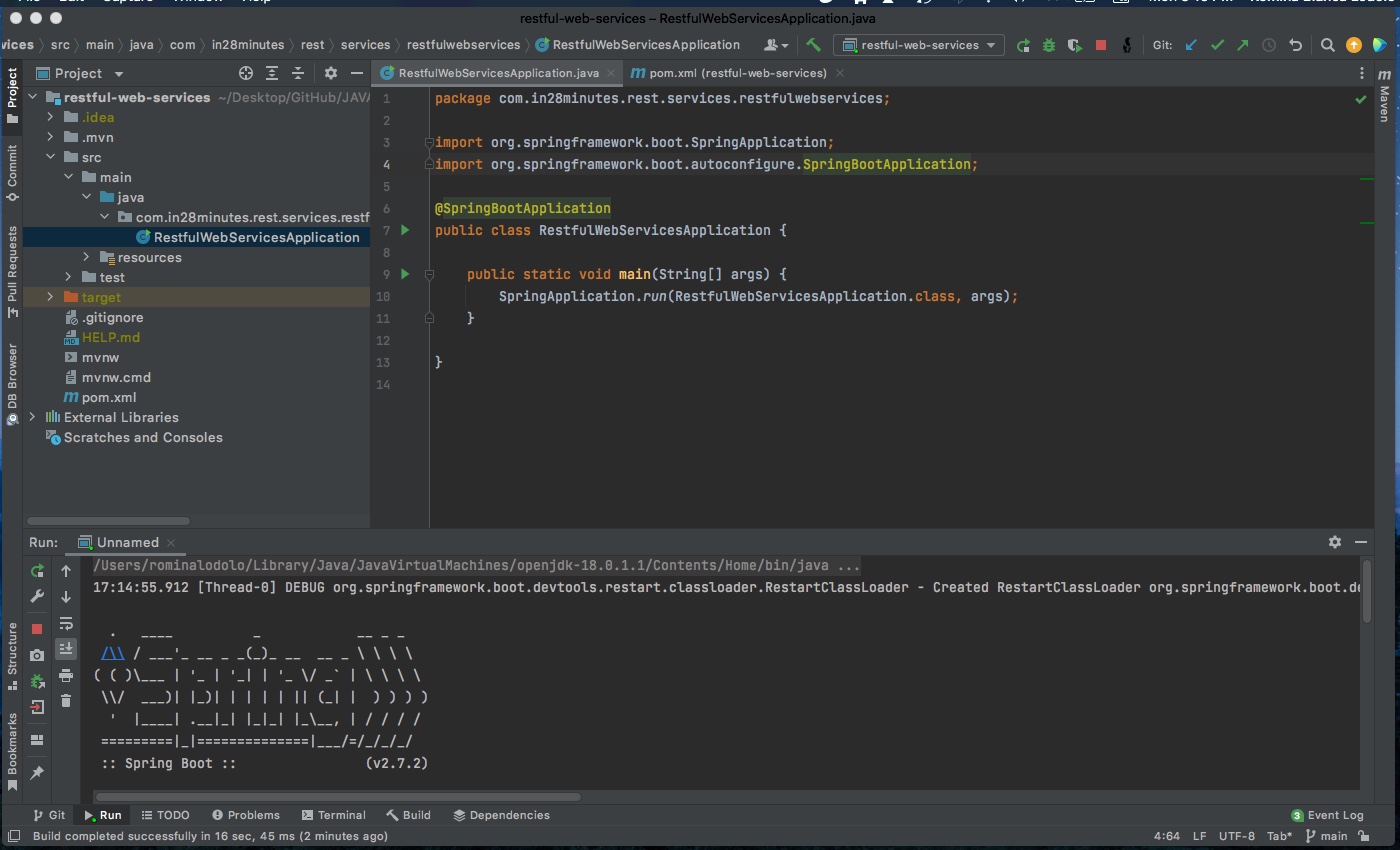This screenshot has width=1400, height=850.
Task: Expand the target folder in the project tree
Action: pyautogui.click(x=50, y=297)
